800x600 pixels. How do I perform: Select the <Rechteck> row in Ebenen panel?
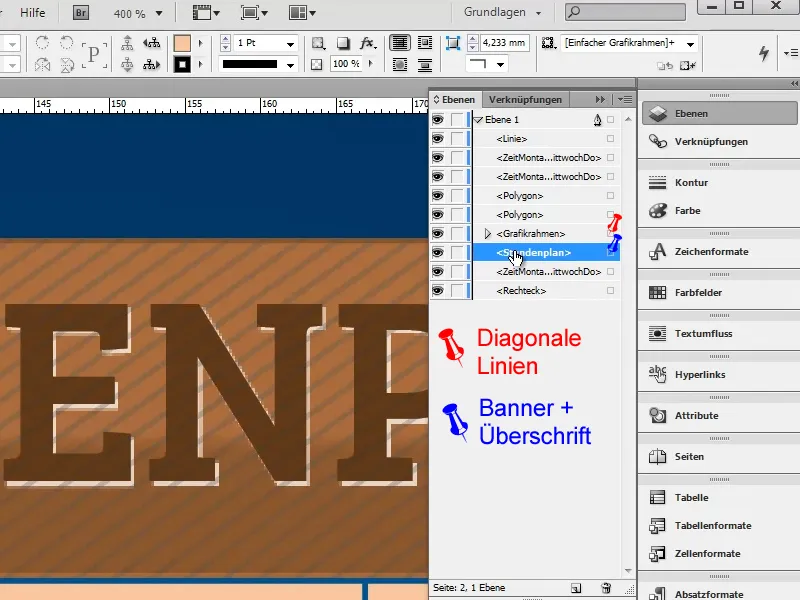[546, 291]
